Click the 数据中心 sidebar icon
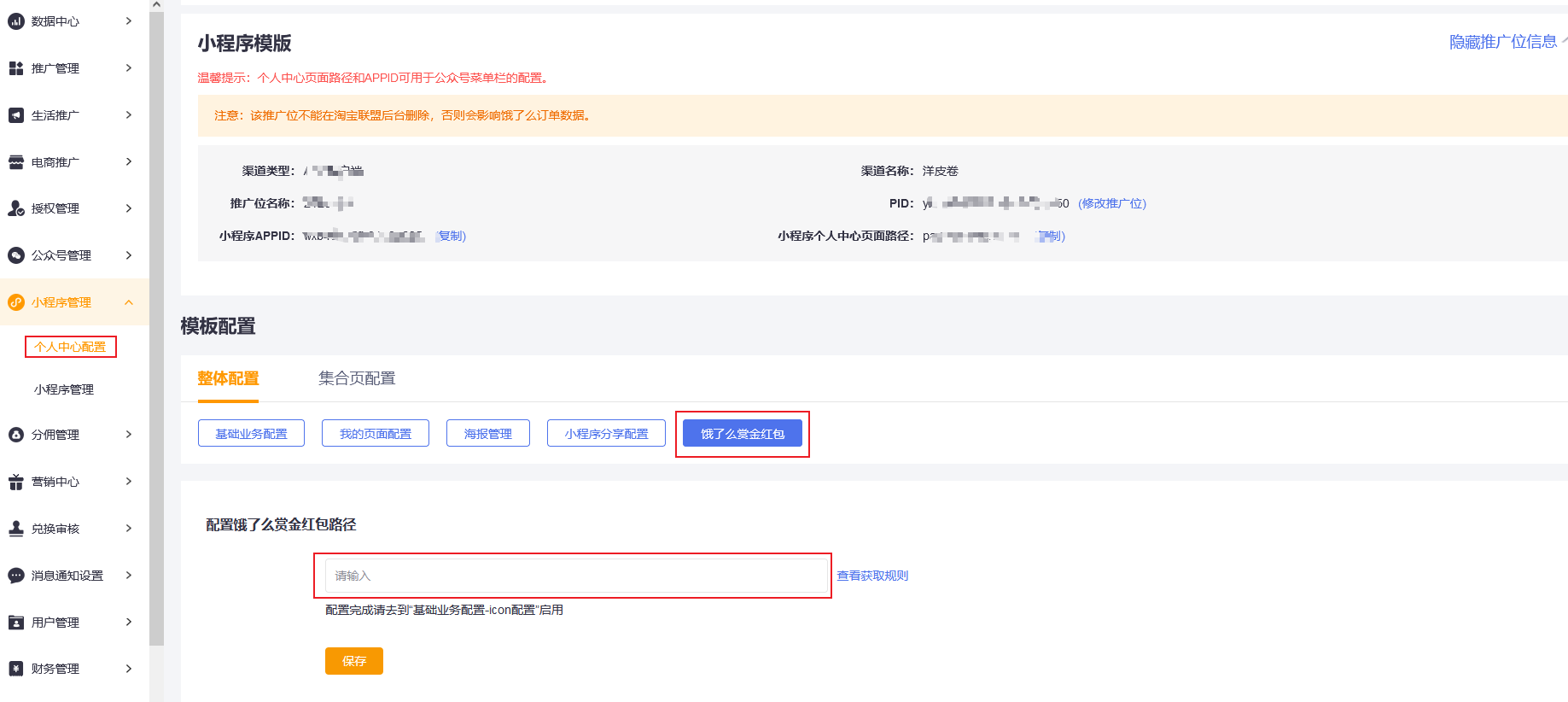 pos(15,21)
